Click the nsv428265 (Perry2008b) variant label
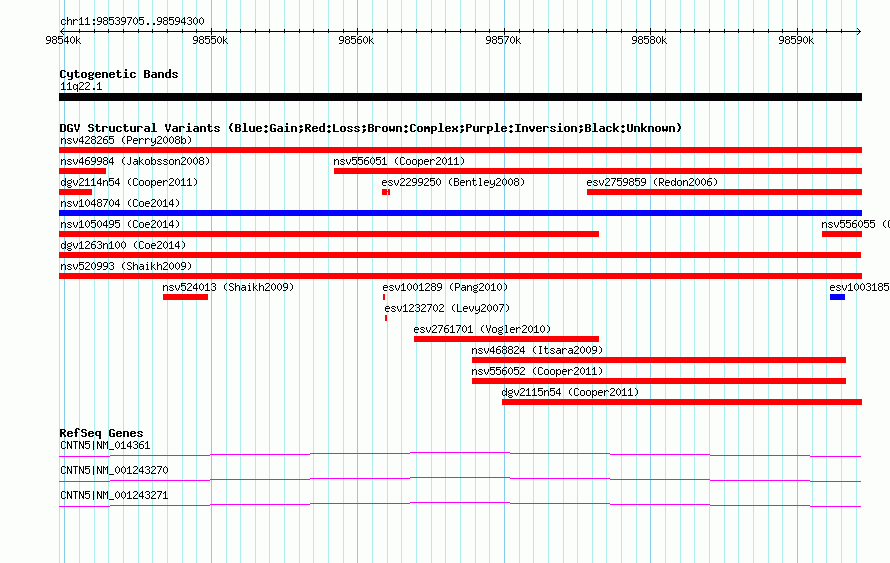 (126, 140)
